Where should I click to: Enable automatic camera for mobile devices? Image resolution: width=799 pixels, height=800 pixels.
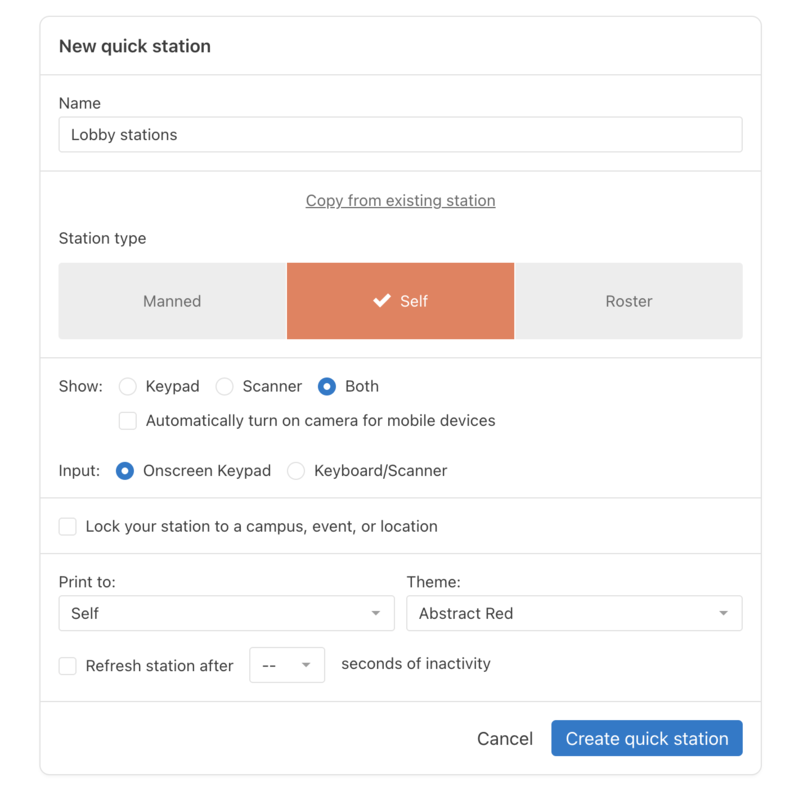click(128, 421)
